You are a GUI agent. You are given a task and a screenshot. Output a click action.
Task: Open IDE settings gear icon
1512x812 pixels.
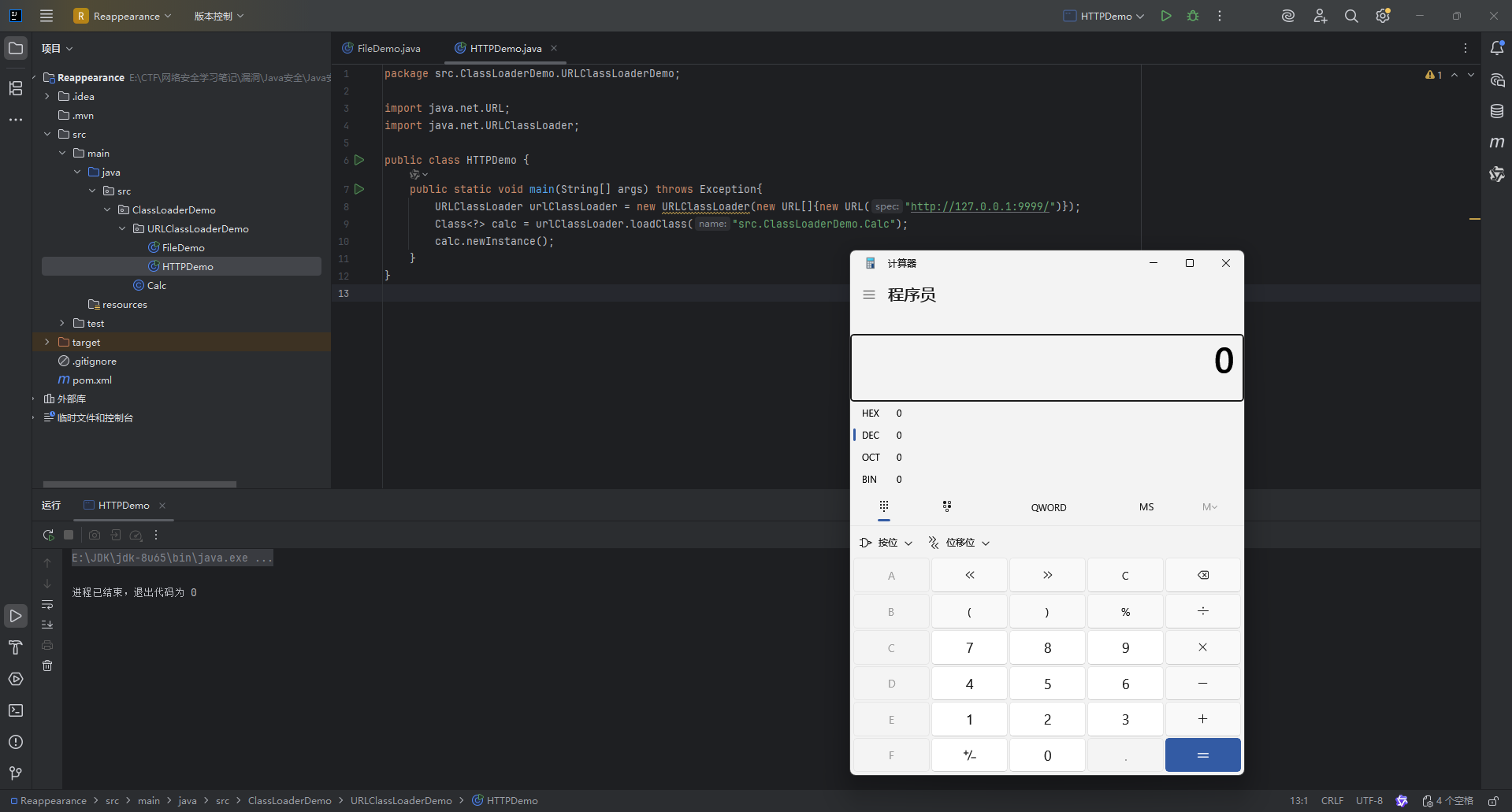click(1383, 16)
